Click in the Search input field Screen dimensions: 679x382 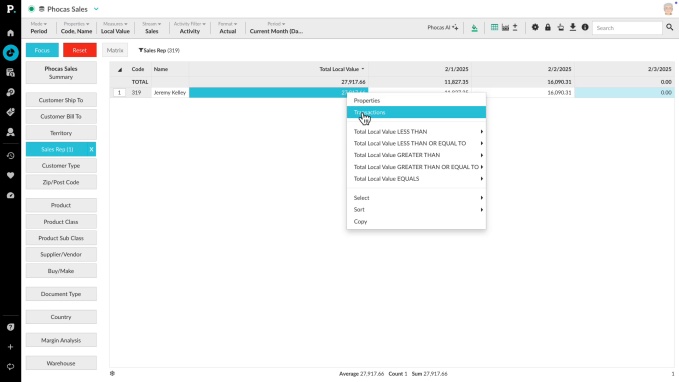click(x=627, y=28)
